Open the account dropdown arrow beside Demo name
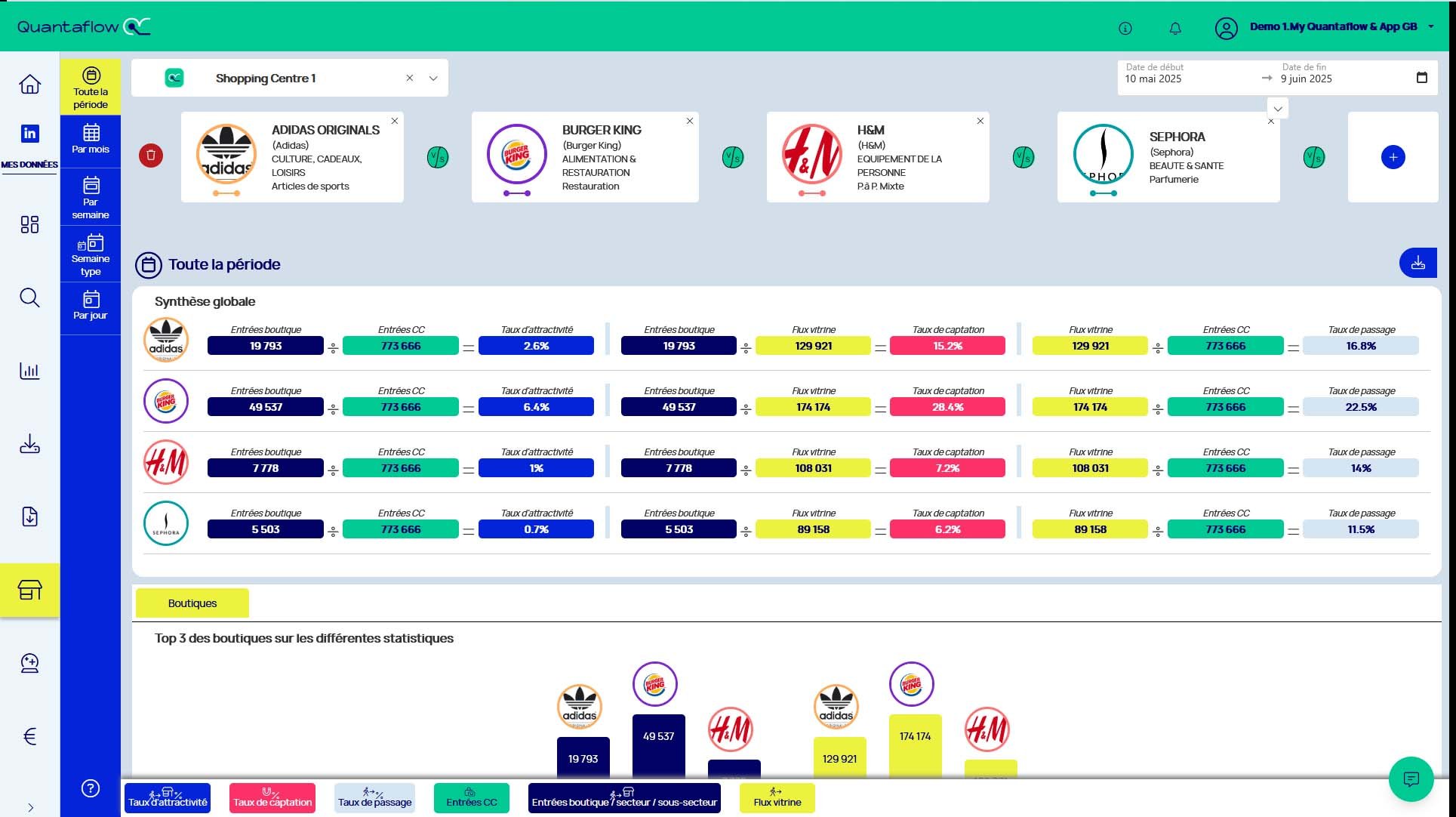The height and width of the screenshot is (817, 1456). [1430, 26]
